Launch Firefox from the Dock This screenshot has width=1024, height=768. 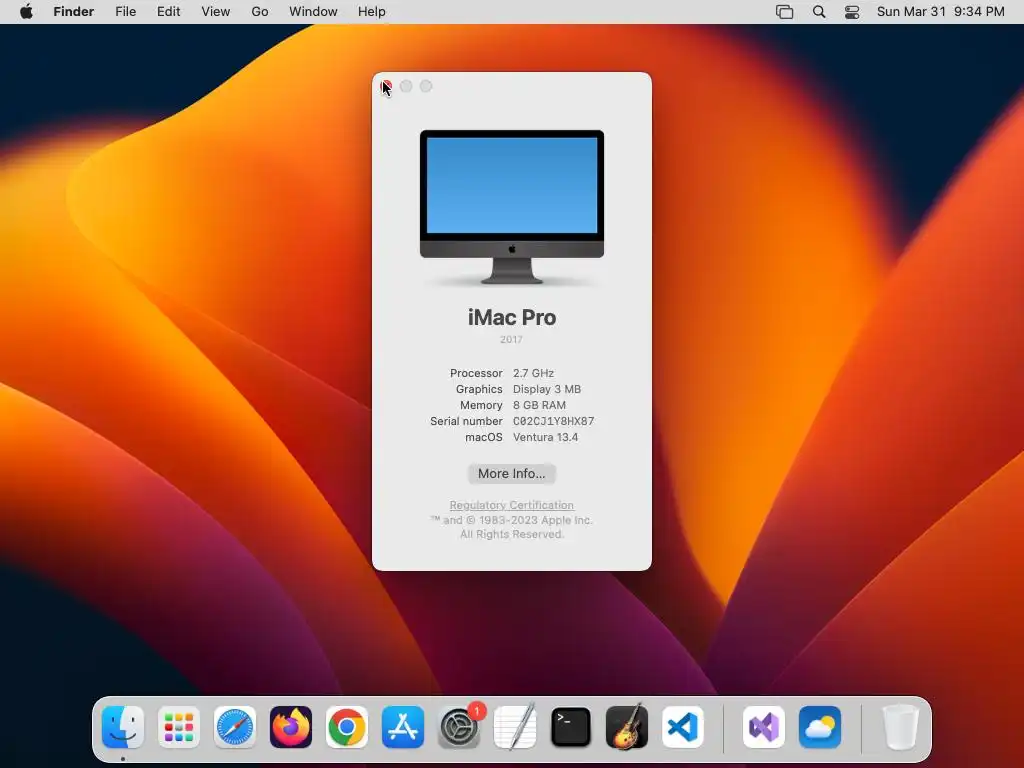(291, 727)
